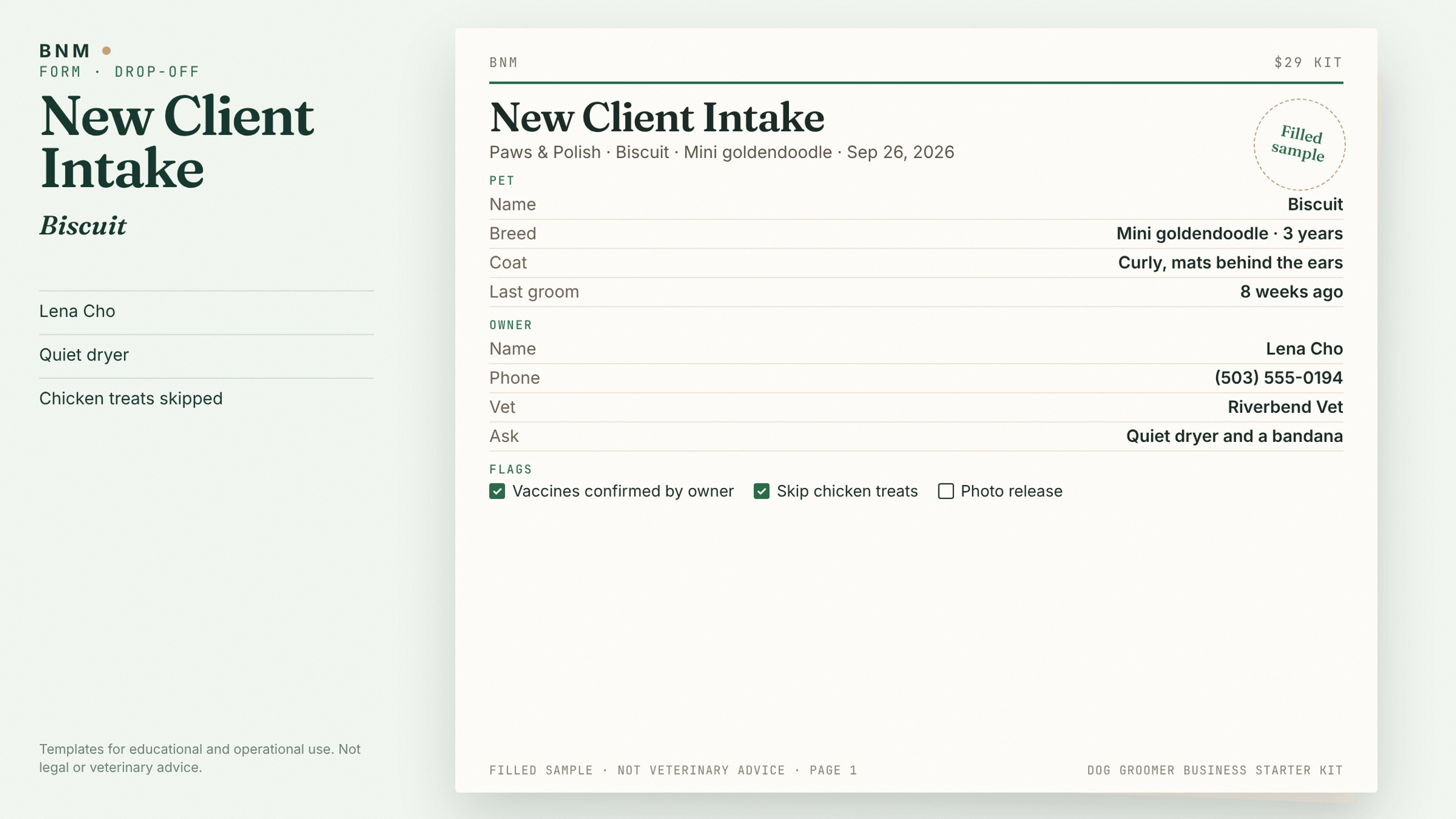1456x819 pixels.
Task: Click the Last groom field label
Action: pos(534,291)
